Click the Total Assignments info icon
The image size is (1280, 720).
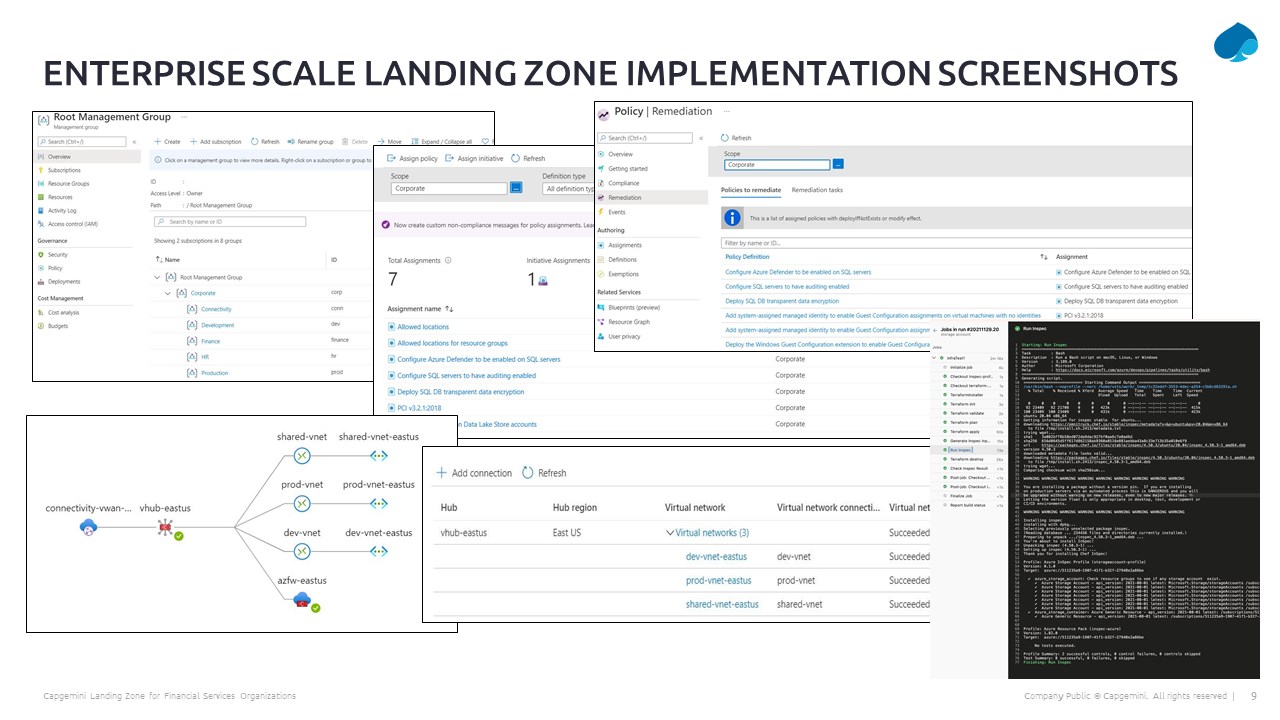[x=449, y=260]
